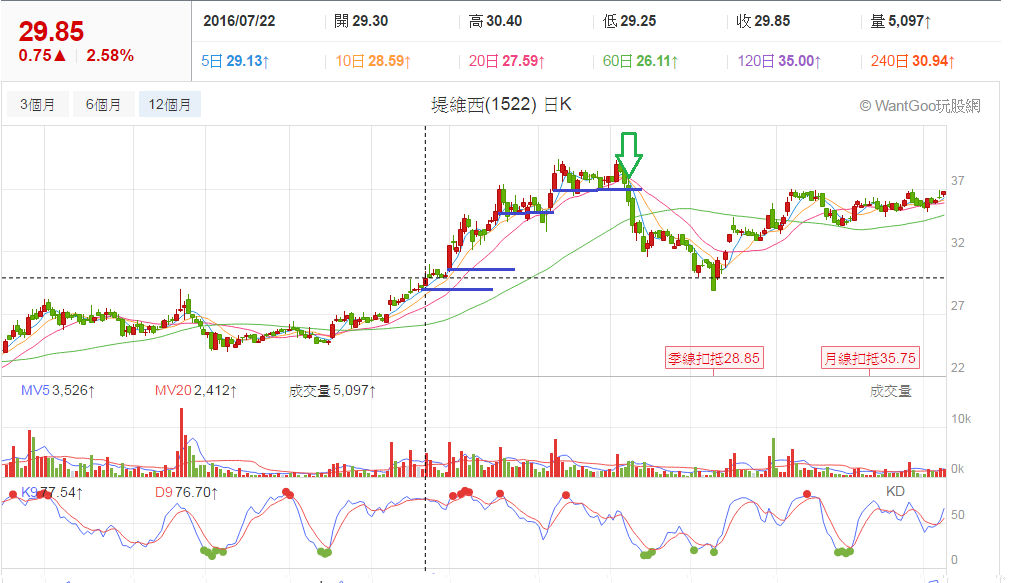Viewport: 1010px width, 583px height.
Task: Click the MV20 2,412 volume average label
Action: point(196,390)
